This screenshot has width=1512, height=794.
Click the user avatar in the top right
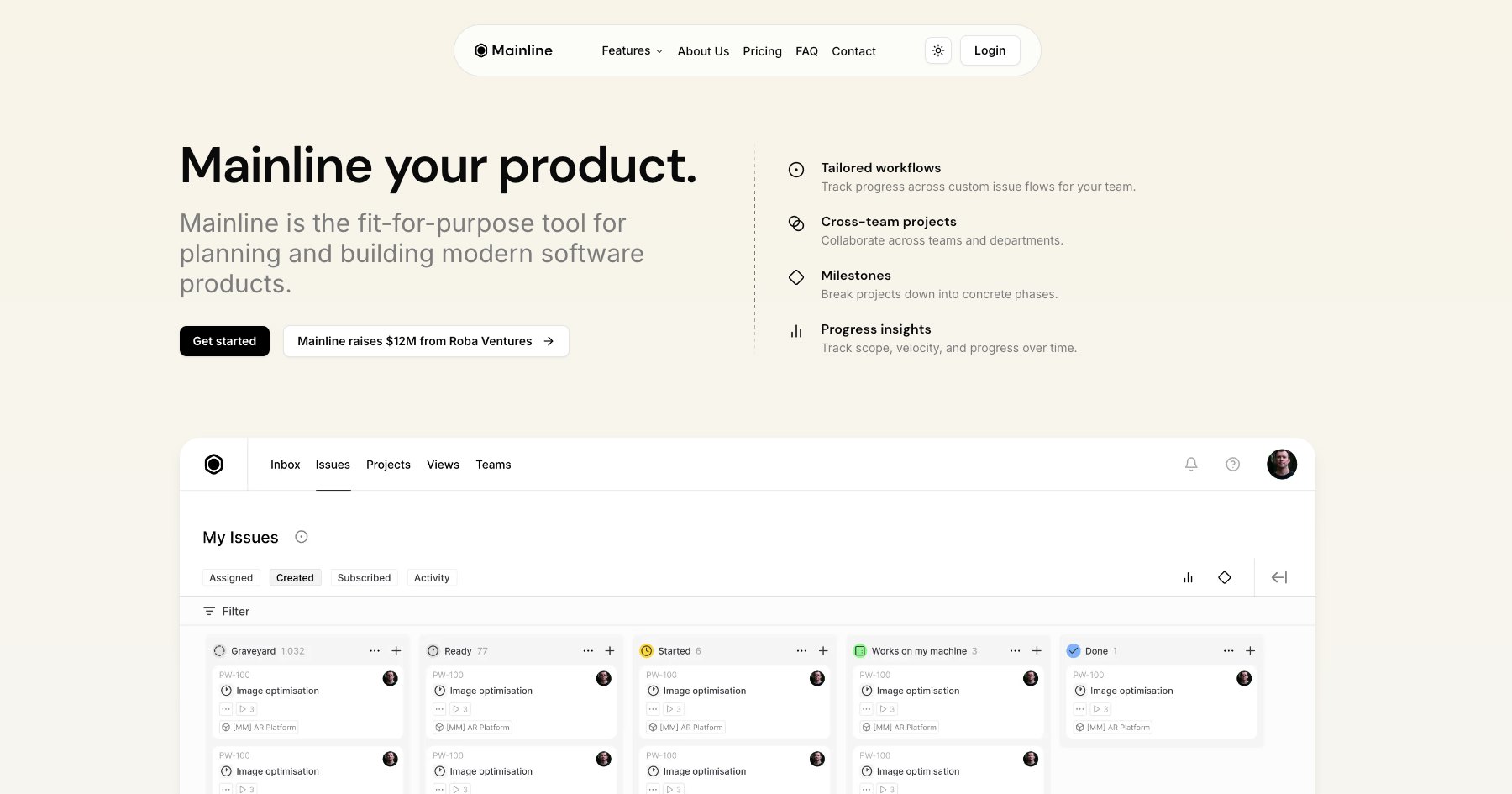coord(1281,464)
